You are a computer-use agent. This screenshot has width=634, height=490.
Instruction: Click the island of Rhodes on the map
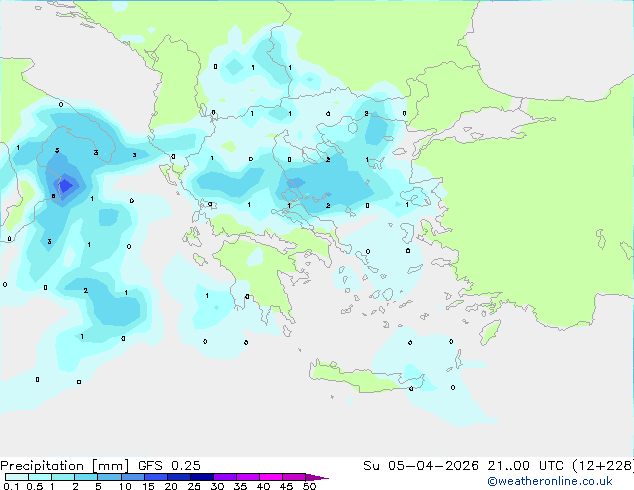pos(490,332)
